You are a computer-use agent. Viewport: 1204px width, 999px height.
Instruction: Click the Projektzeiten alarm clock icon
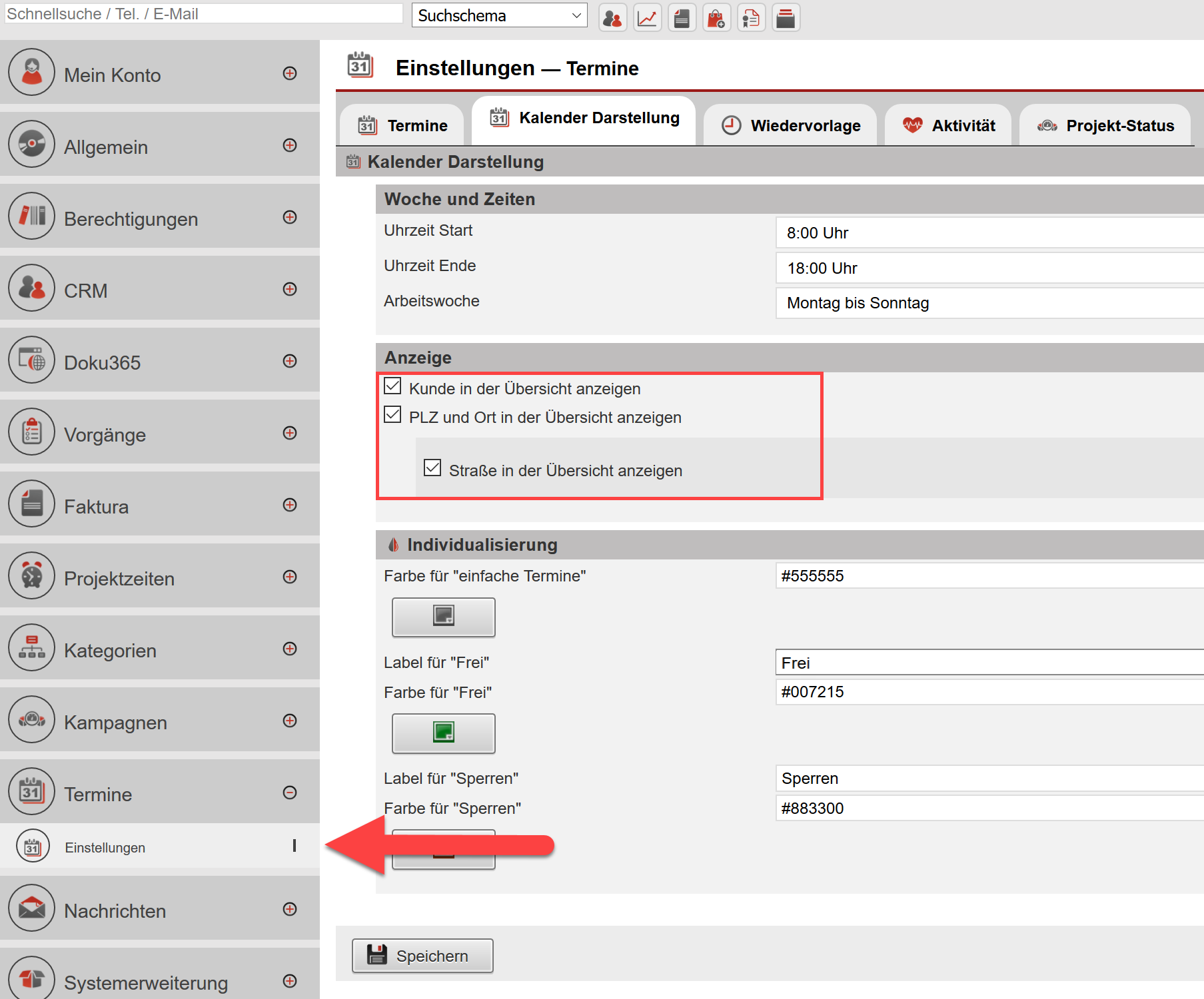pos(31,575)
